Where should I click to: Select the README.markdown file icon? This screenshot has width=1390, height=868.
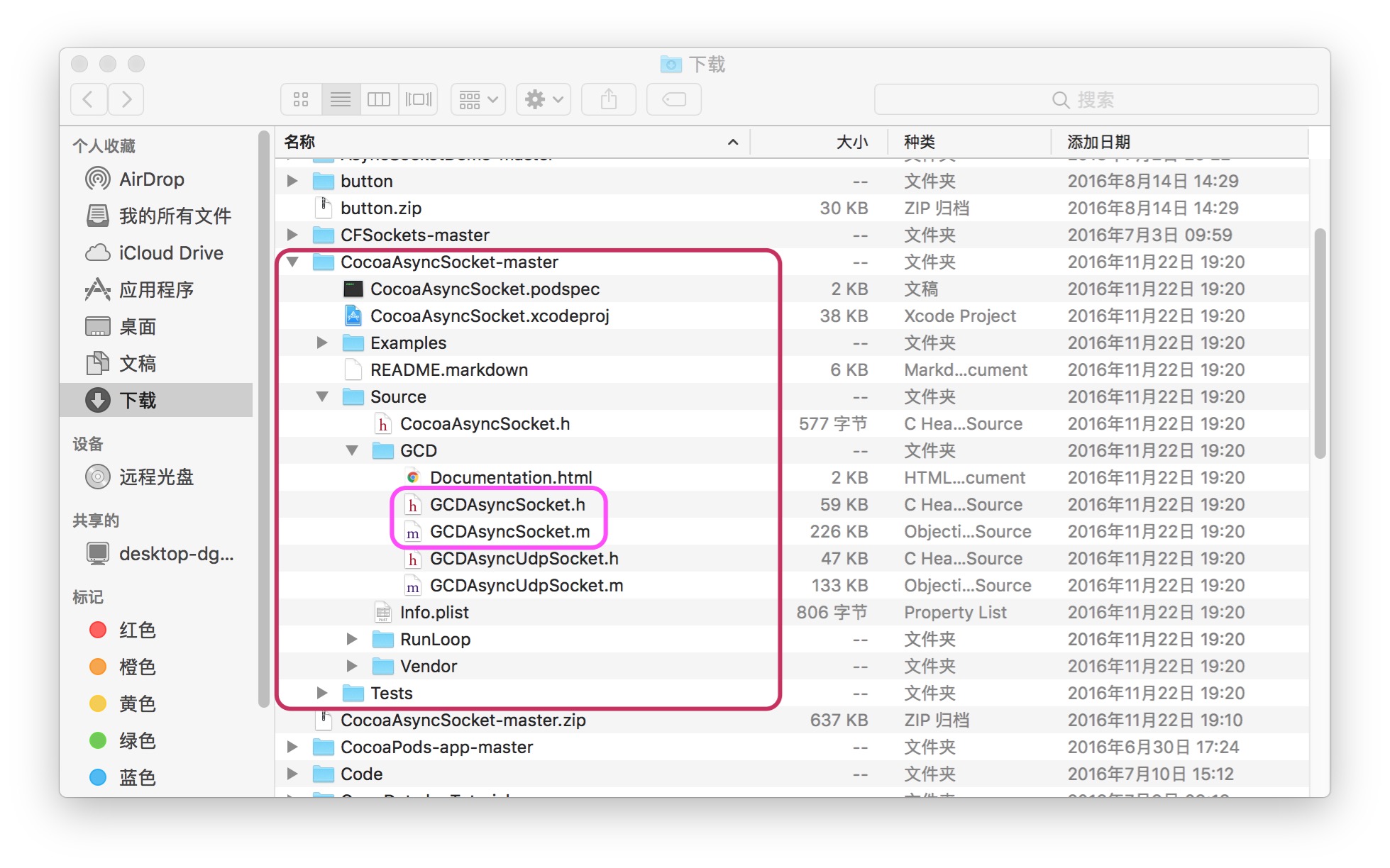point(353,369)
